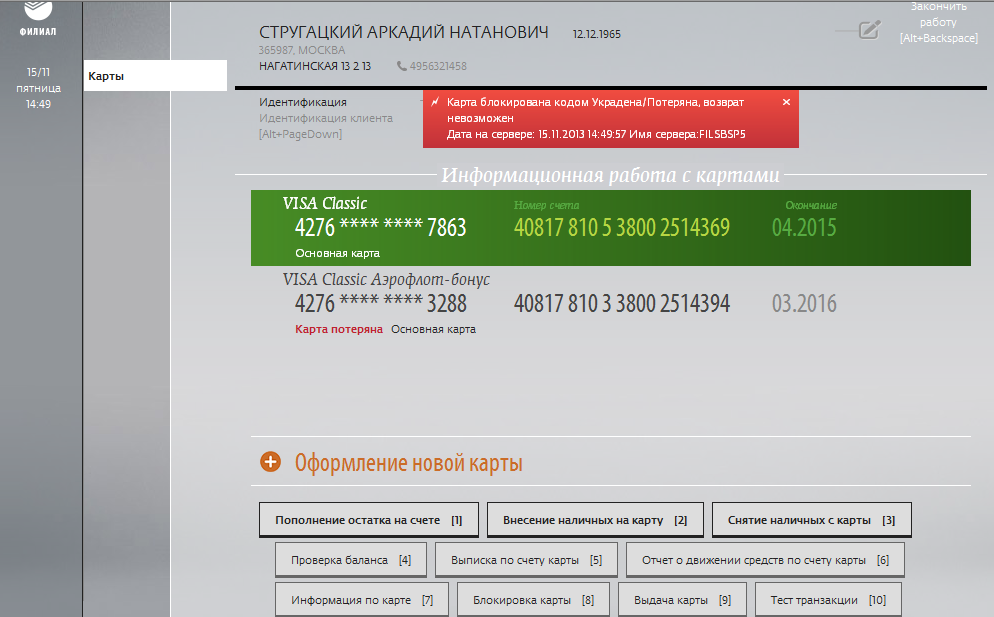The image size is (994, 617).
Task: Click Основная карта label under card 7863
Action: (337, 253)
